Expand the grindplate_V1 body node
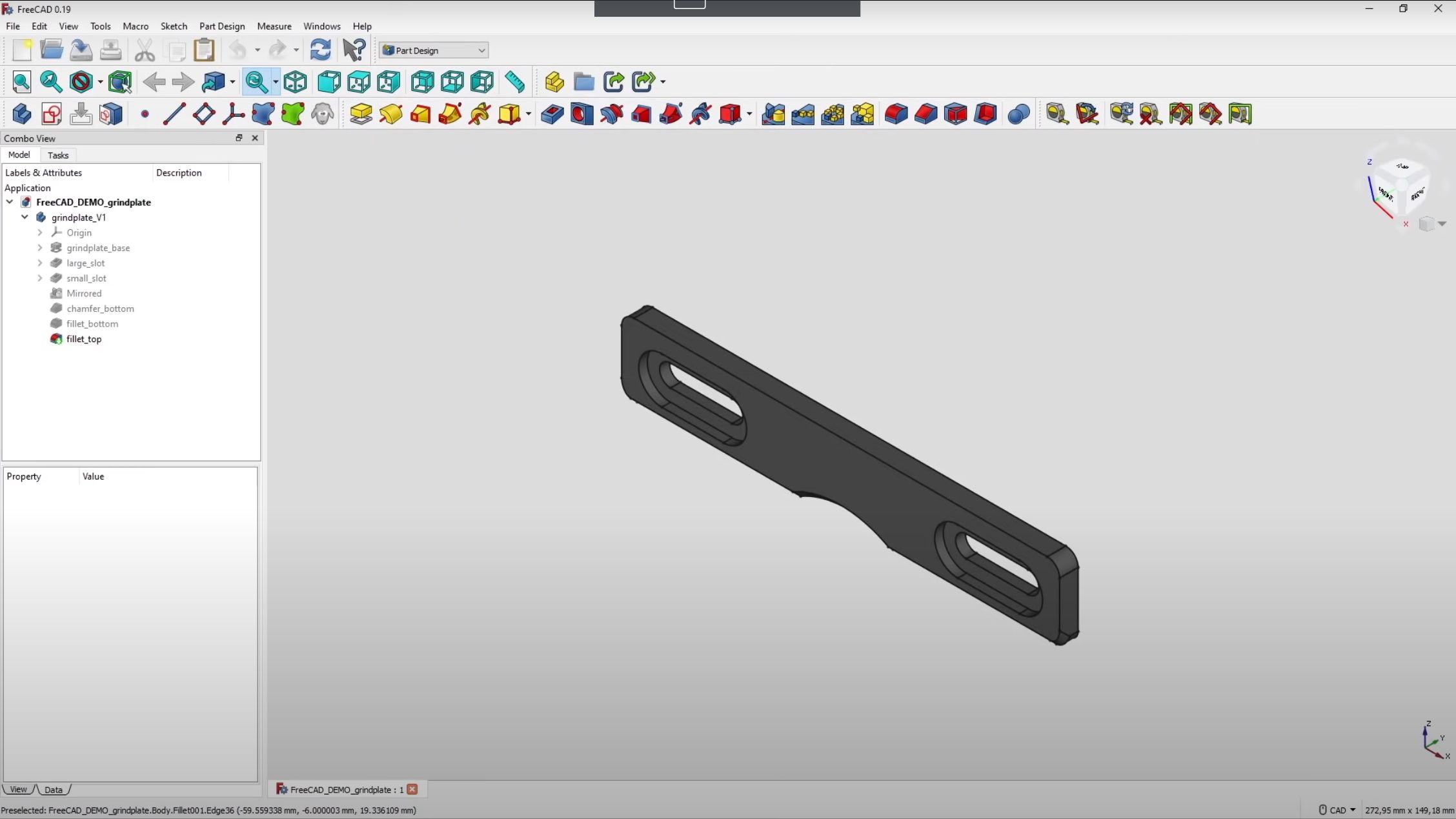 pyautogui.click(x=23, y=217)
